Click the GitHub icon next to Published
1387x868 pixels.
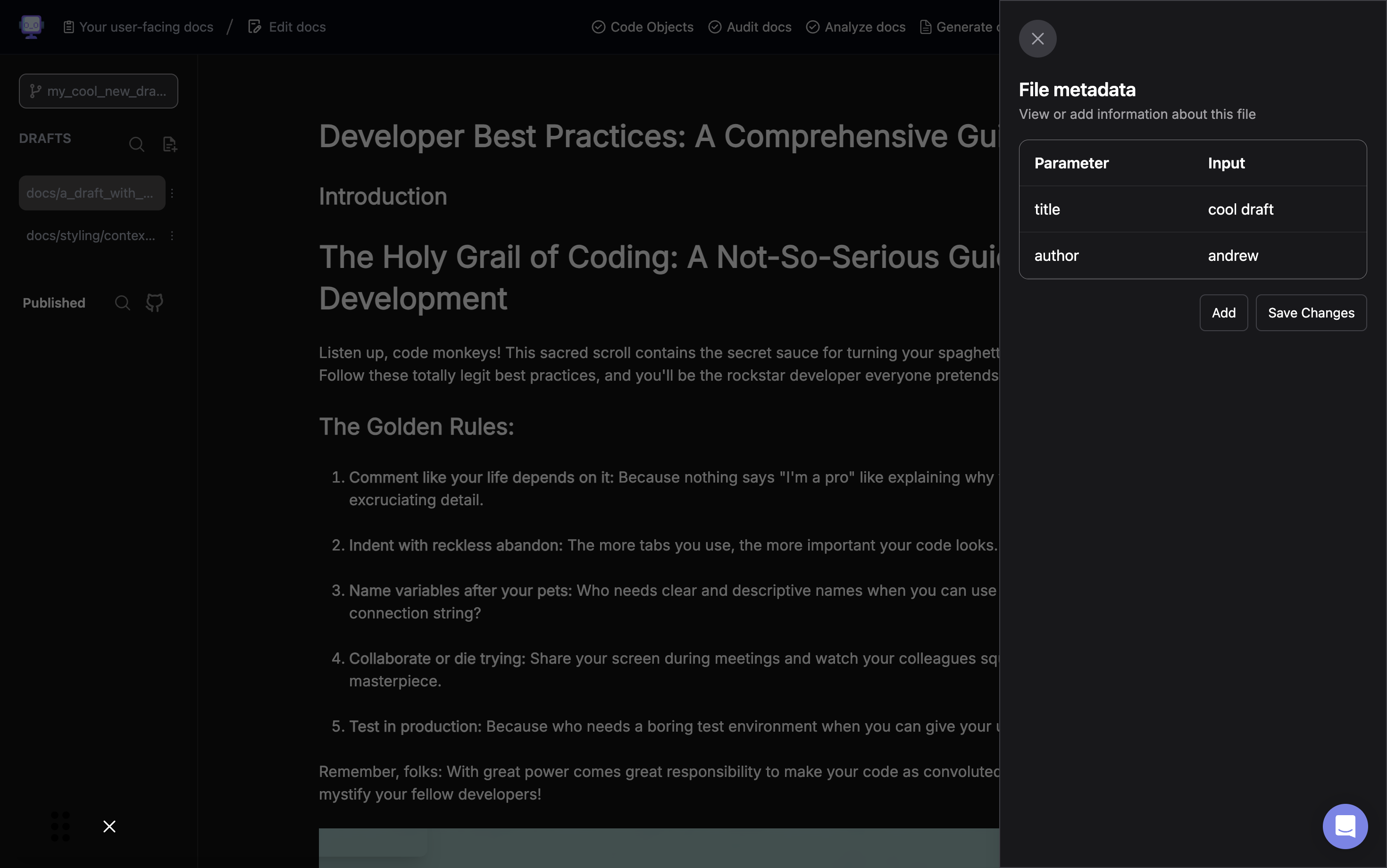154,302
